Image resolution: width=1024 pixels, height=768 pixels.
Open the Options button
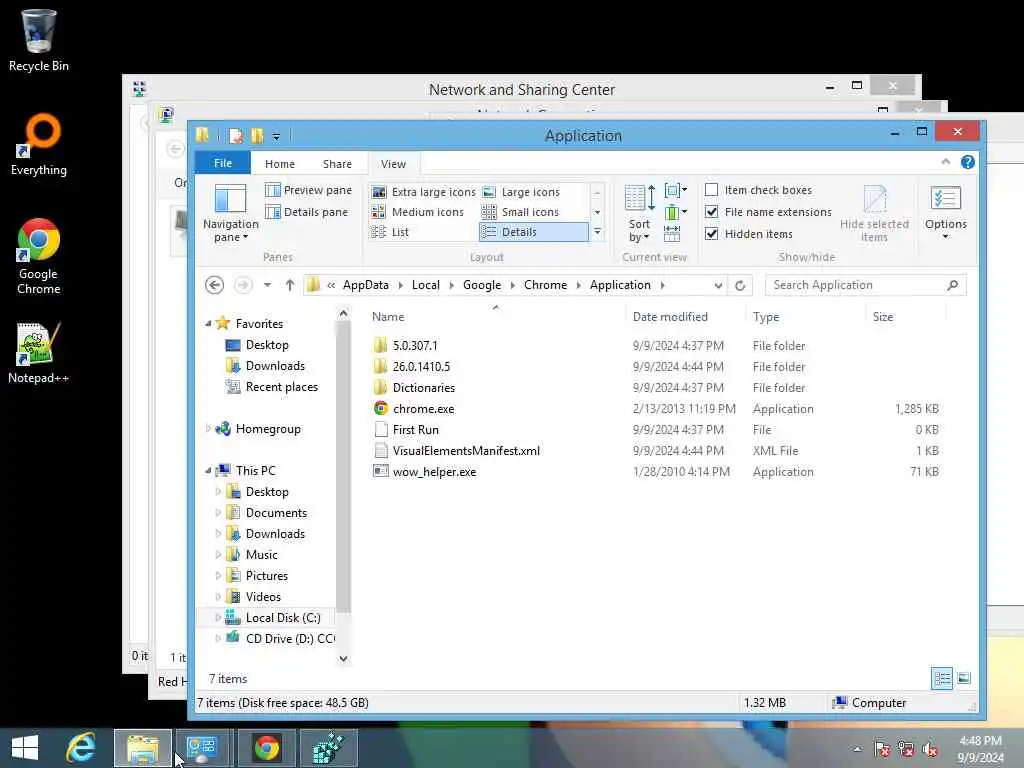(x=945, y=212)
